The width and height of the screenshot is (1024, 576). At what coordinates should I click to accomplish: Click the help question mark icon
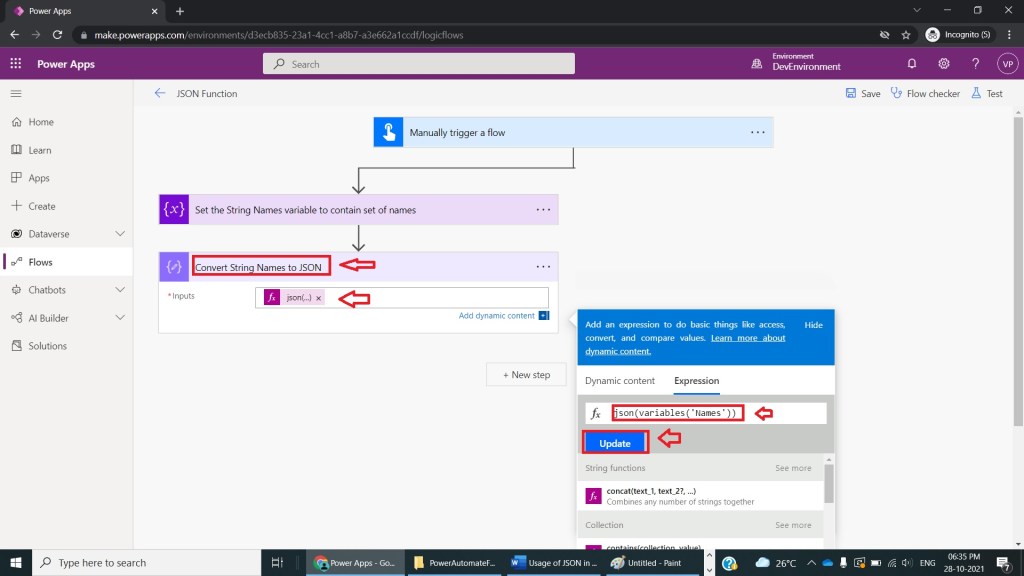(x=975, y=63)
